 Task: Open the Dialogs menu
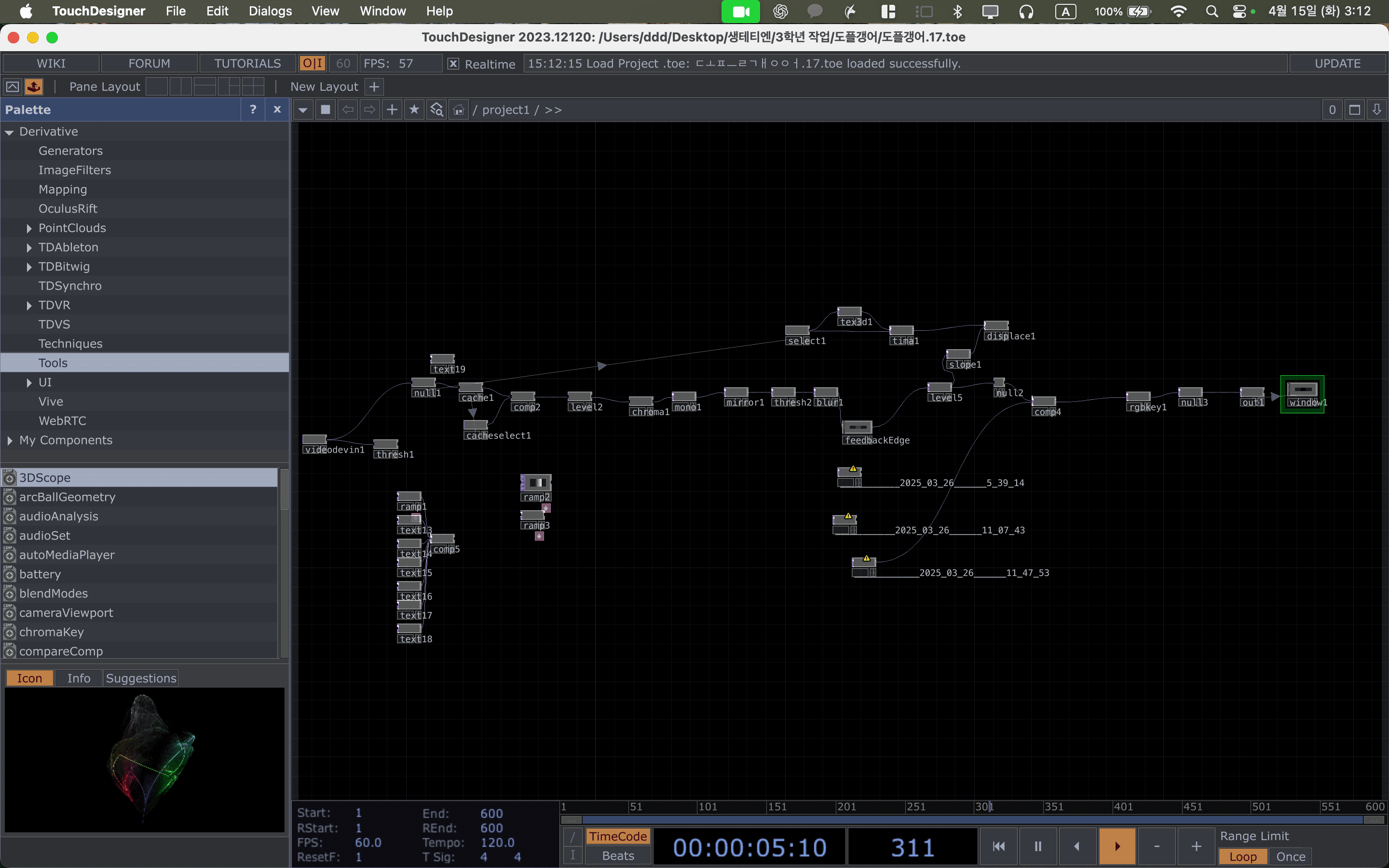(x=270, y=11)
